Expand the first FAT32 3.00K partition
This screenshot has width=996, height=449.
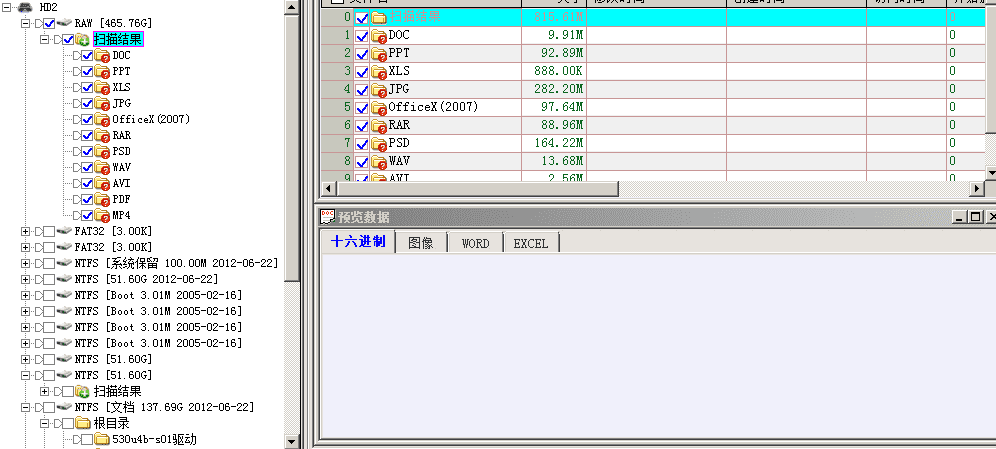click(26, 231)
